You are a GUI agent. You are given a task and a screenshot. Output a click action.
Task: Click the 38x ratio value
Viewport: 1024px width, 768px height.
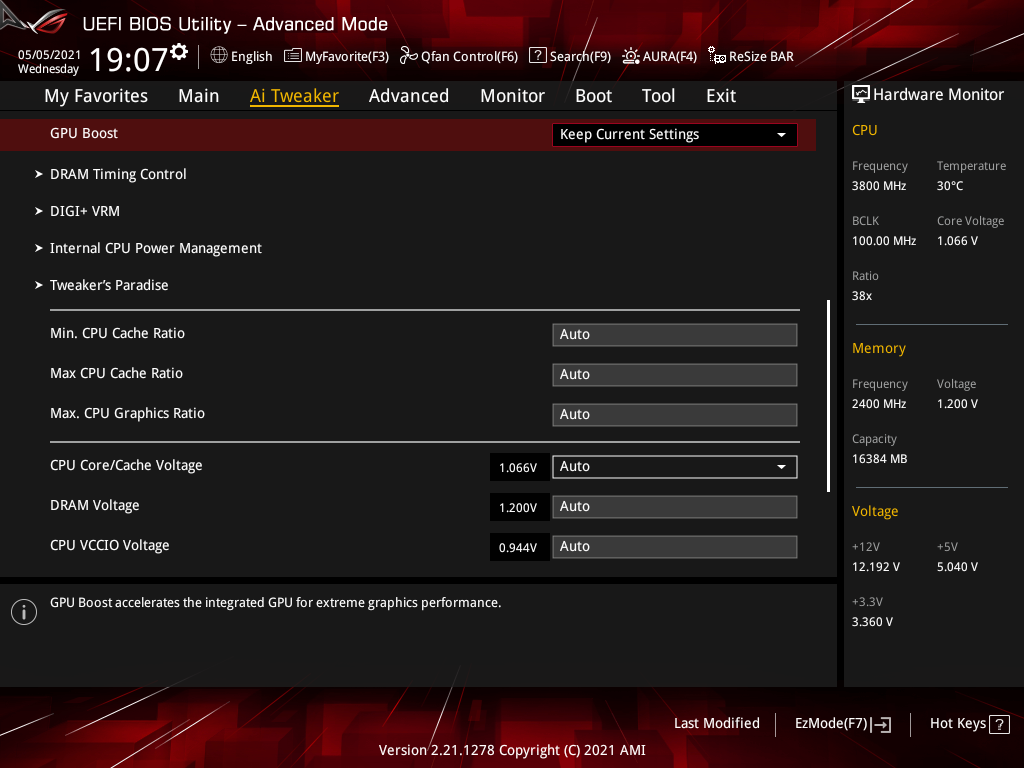(x=861, y=296)
